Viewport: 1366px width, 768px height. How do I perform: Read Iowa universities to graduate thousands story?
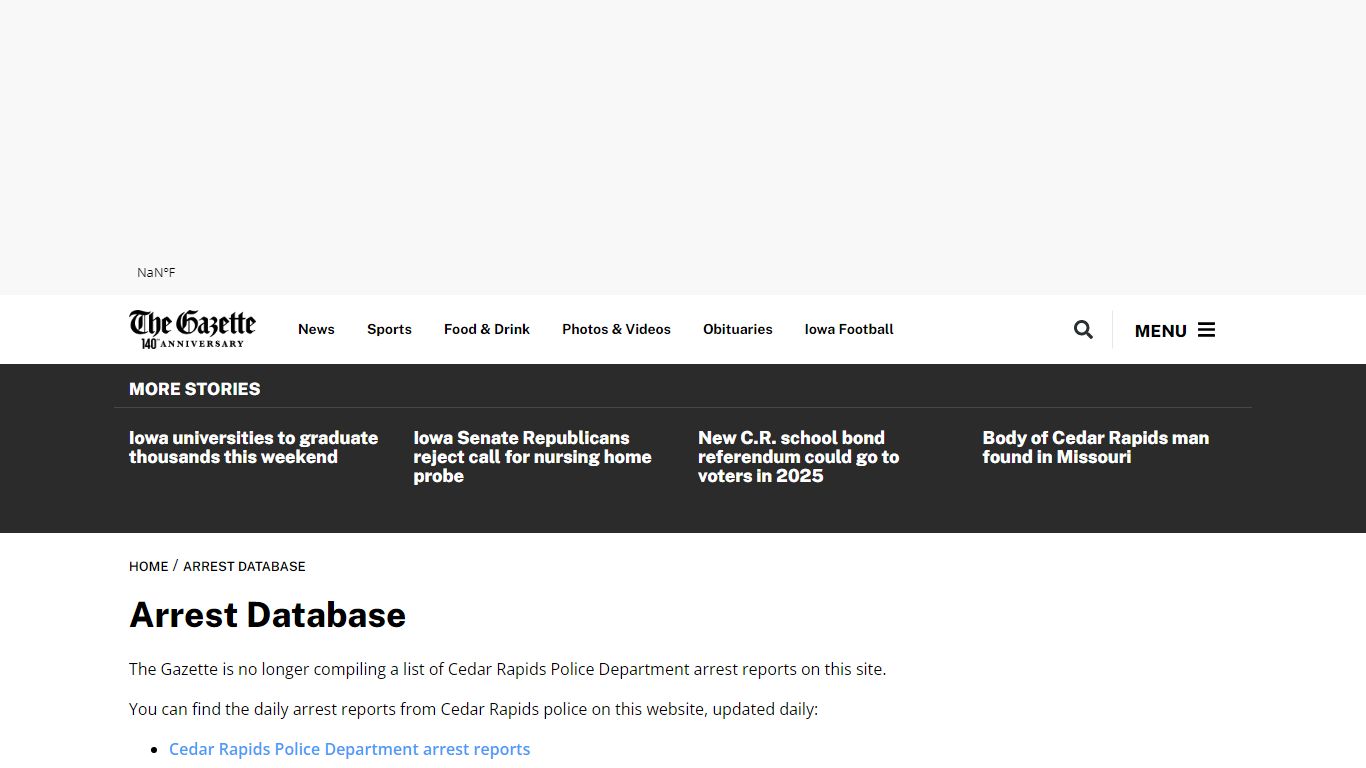pyautogui.click(x=254, y=447)
